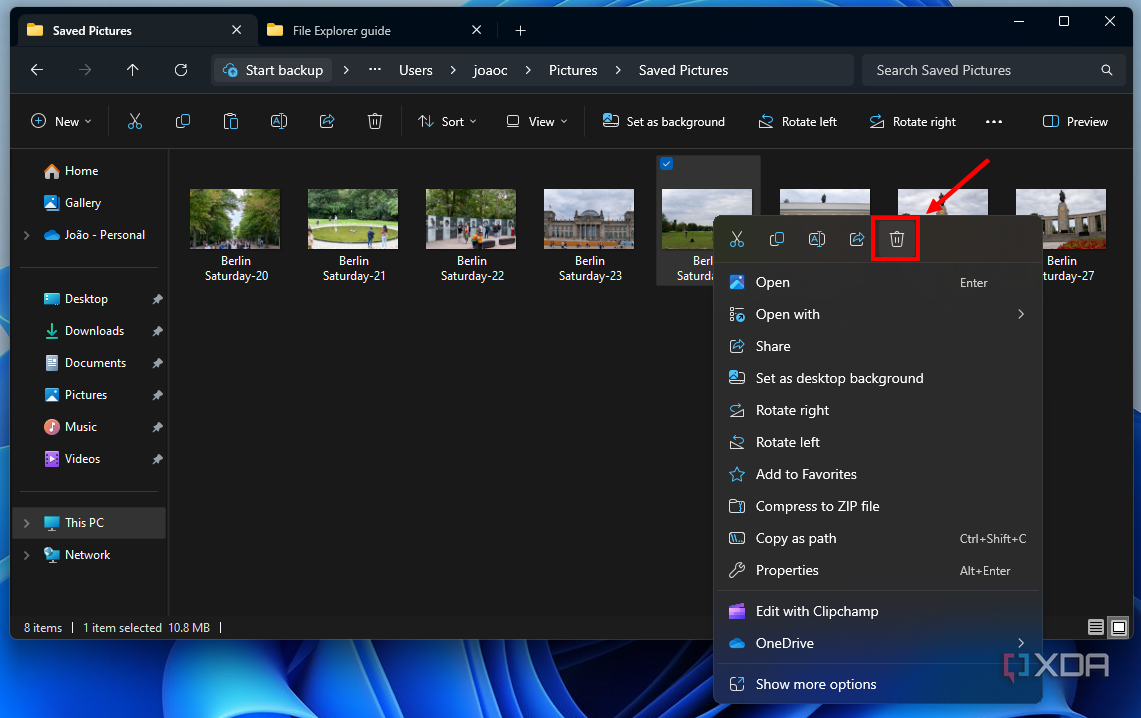This screenshot has height=718, width=1141.
Task: Switch to details view in the status bar
Action: pyautogui.click(x=1095, y=627)
